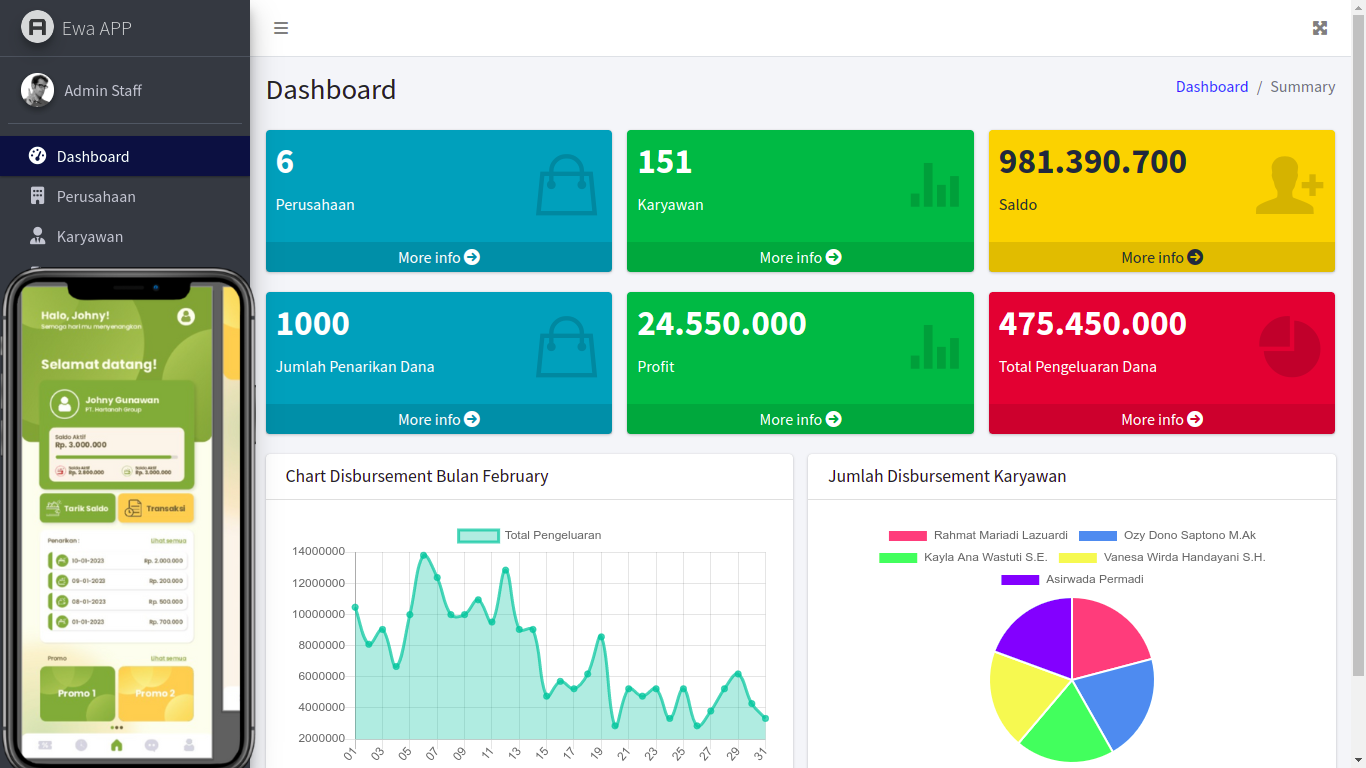Click the arrow icon in Profit's More info
The width and height of the screenshot is (1366, 768).
(834, 419)
